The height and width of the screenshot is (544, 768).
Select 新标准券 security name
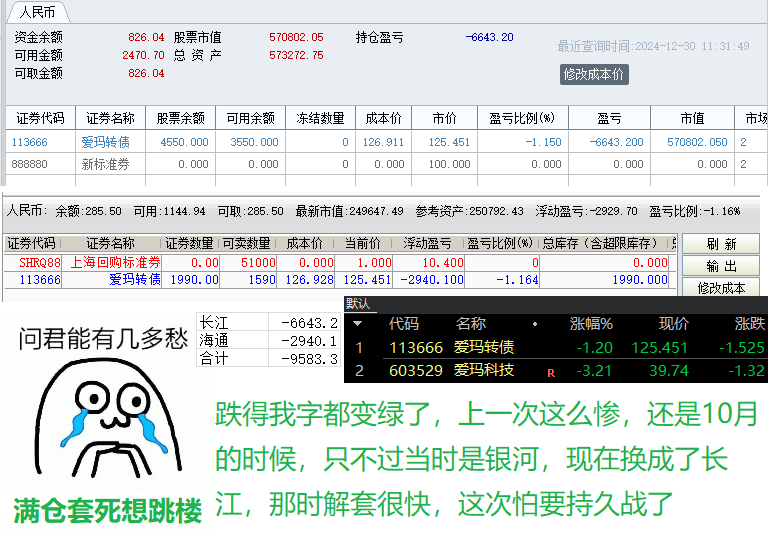105,164
